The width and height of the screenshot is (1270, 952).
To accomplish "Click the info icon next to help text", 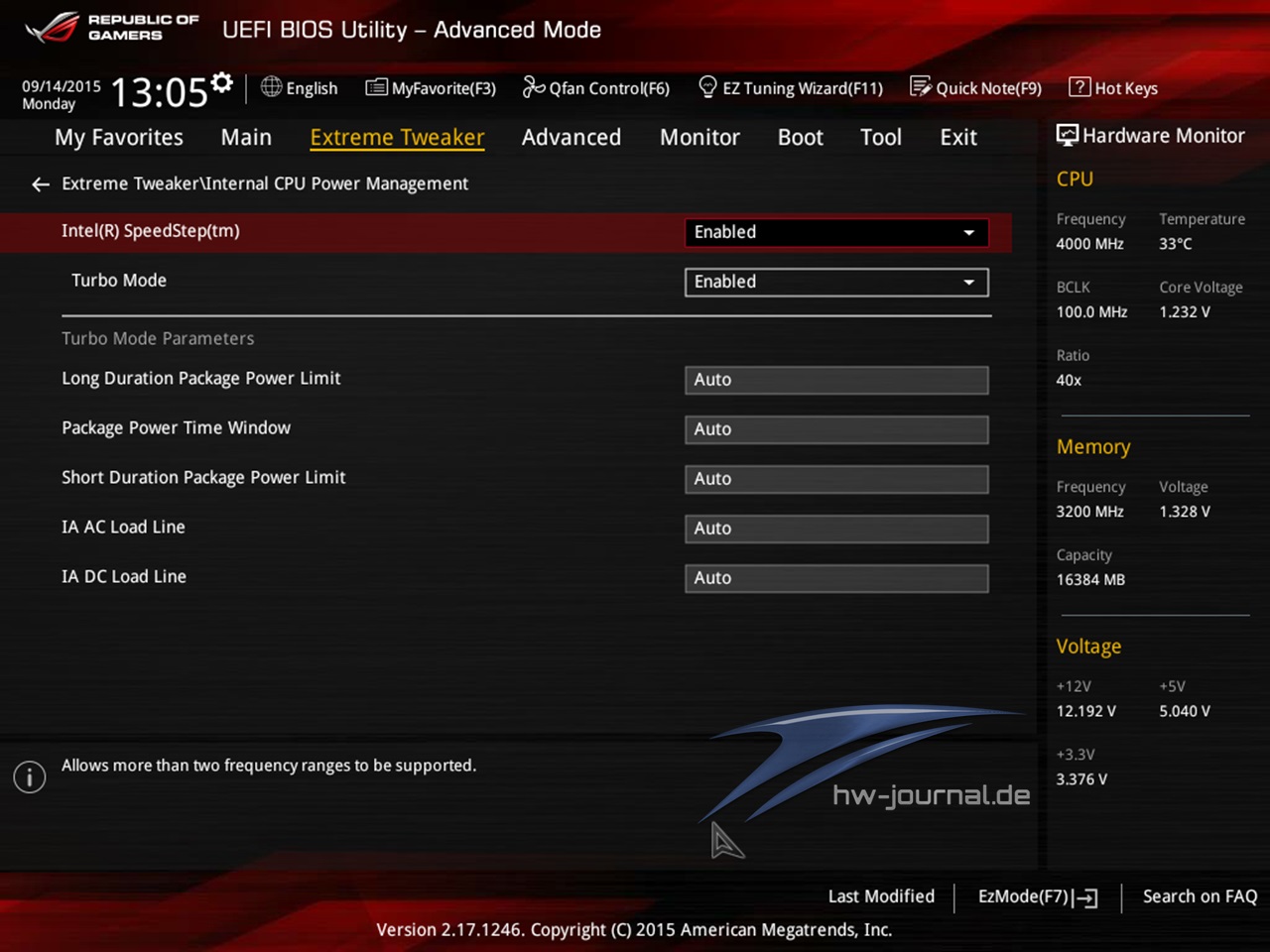I will pyautogui.click(x=30, y=776).
